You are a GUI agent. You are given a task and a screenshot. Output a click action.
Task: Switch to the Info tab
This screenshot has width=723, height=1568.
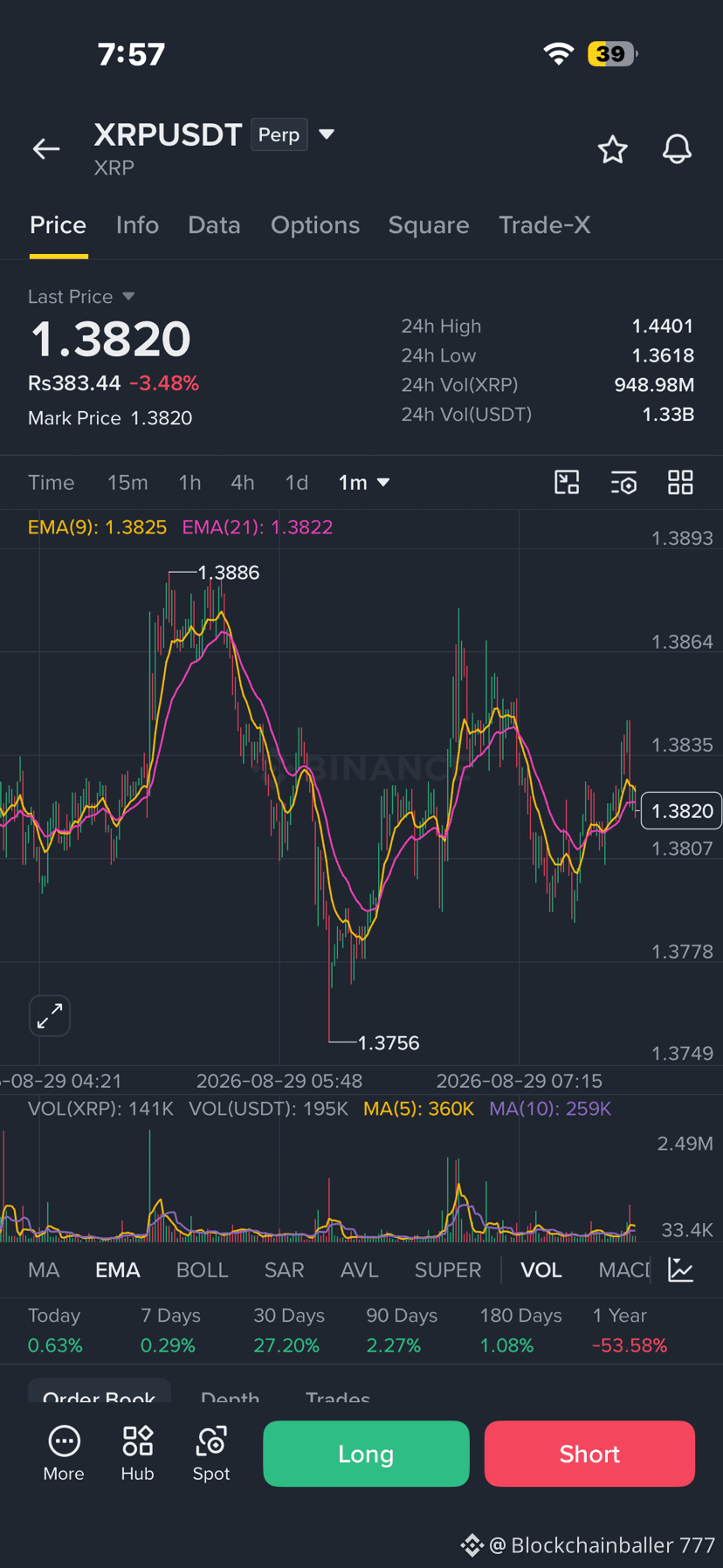point(137,225)
